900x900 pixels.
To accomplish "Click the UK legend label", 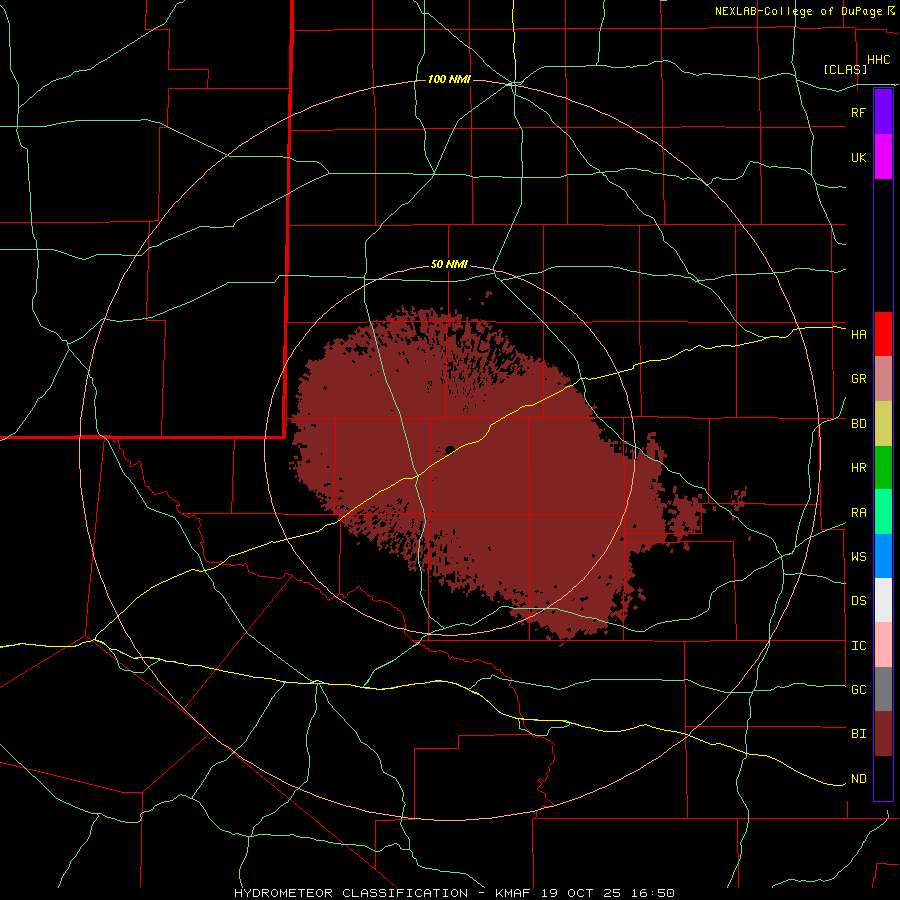I will click(x=859, y=157).
